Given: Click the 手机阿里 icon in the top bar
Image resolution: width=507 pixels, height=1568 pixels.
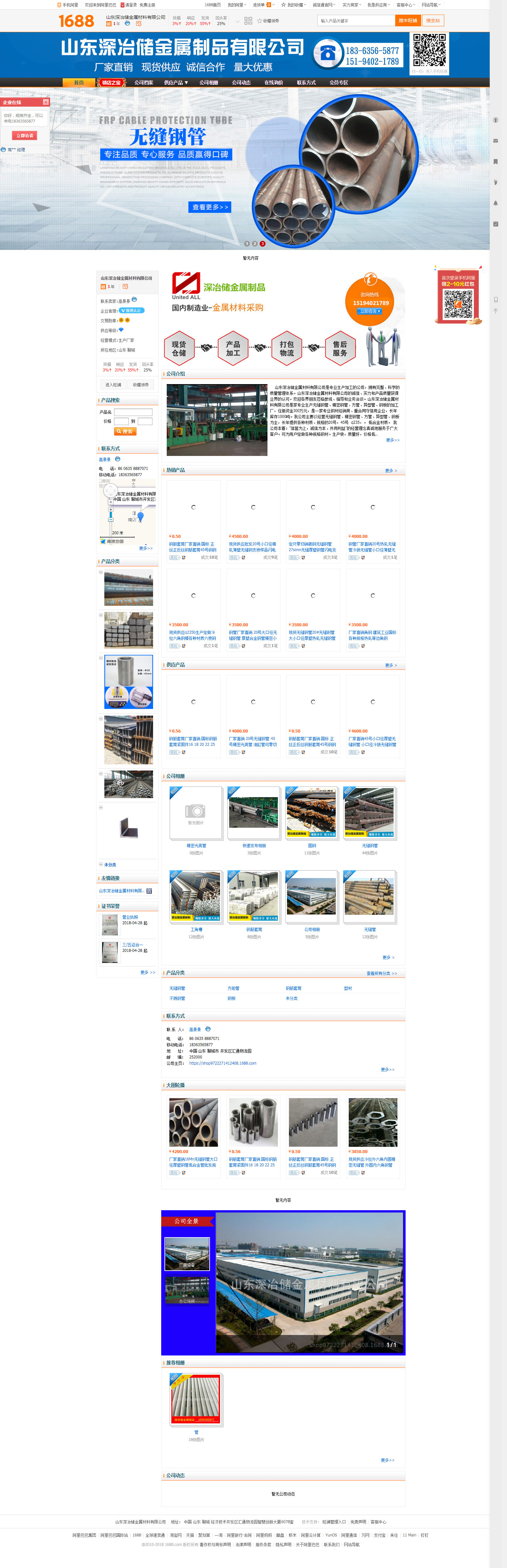Looking at the screenshot, I should pyautogui.click(x=59, y=5).
